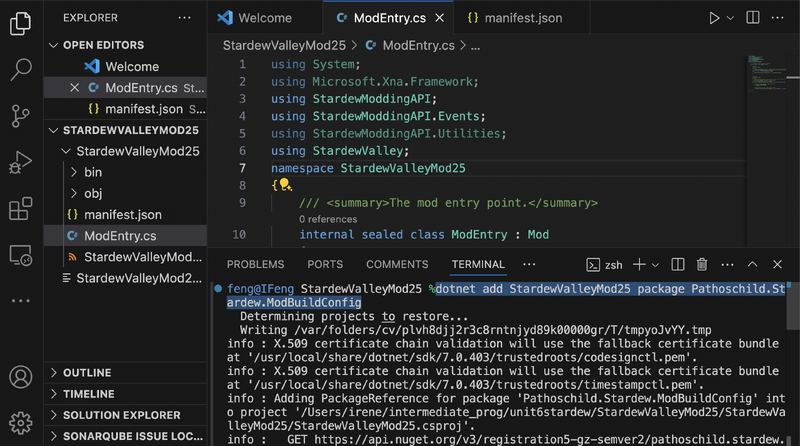Viewport: 800px width, 446px height.
Task: Click line number 7 in gutter
Action: click(242, 168)
